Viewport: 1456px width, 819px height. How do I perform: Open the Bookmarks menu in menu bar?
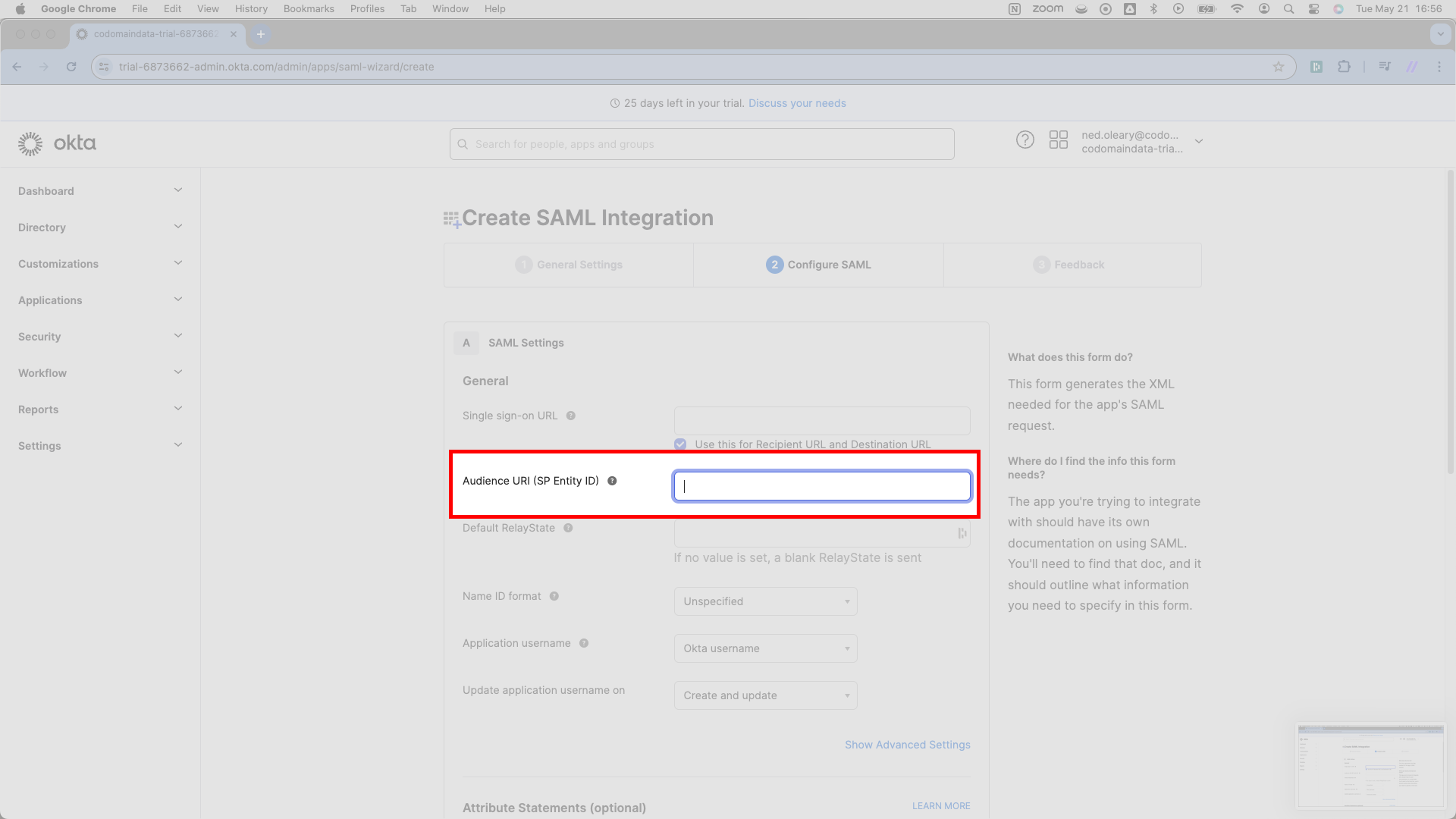coord(309,8)
